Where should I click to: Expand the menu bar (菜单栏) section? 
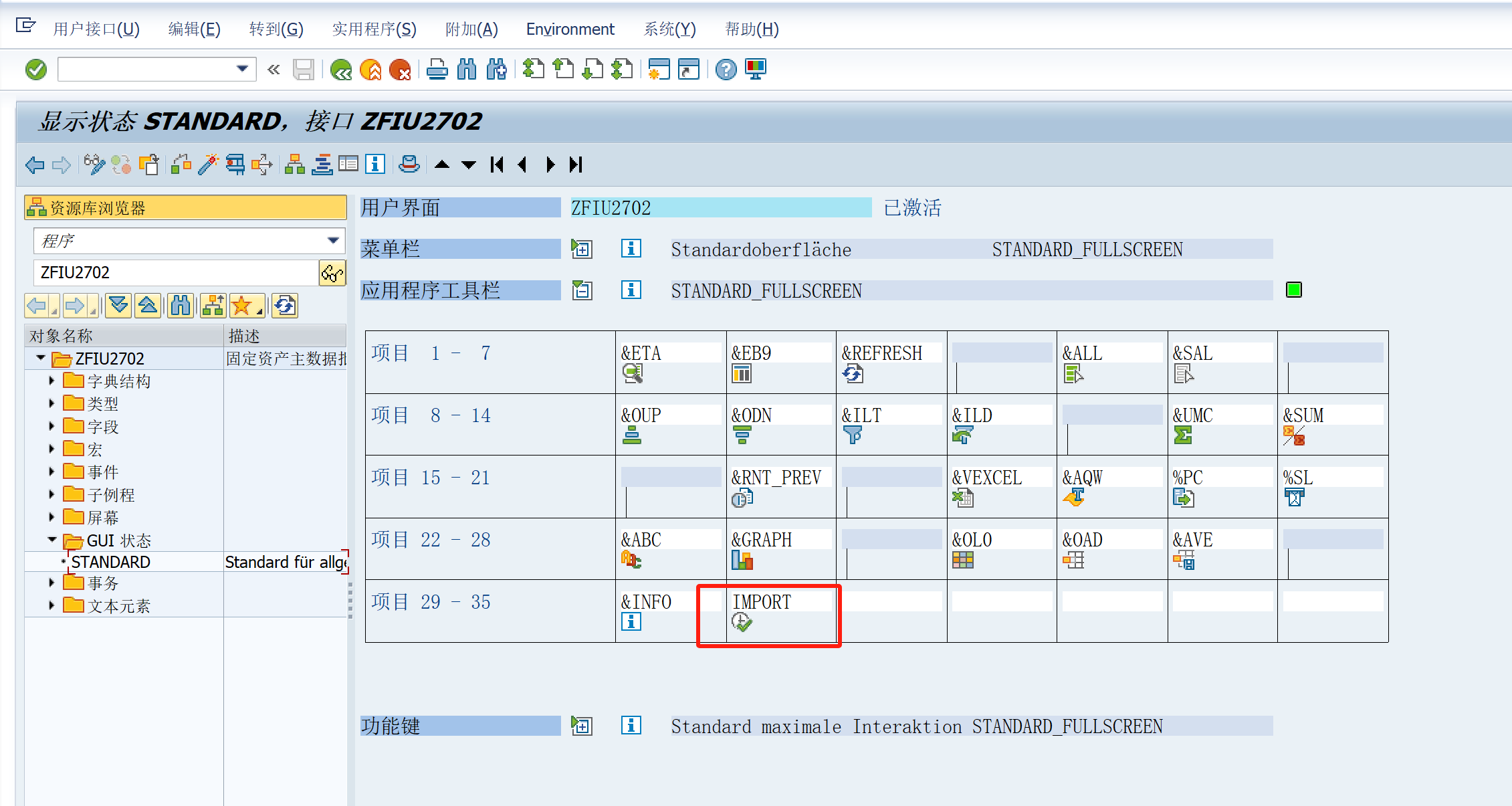(581, 249)
